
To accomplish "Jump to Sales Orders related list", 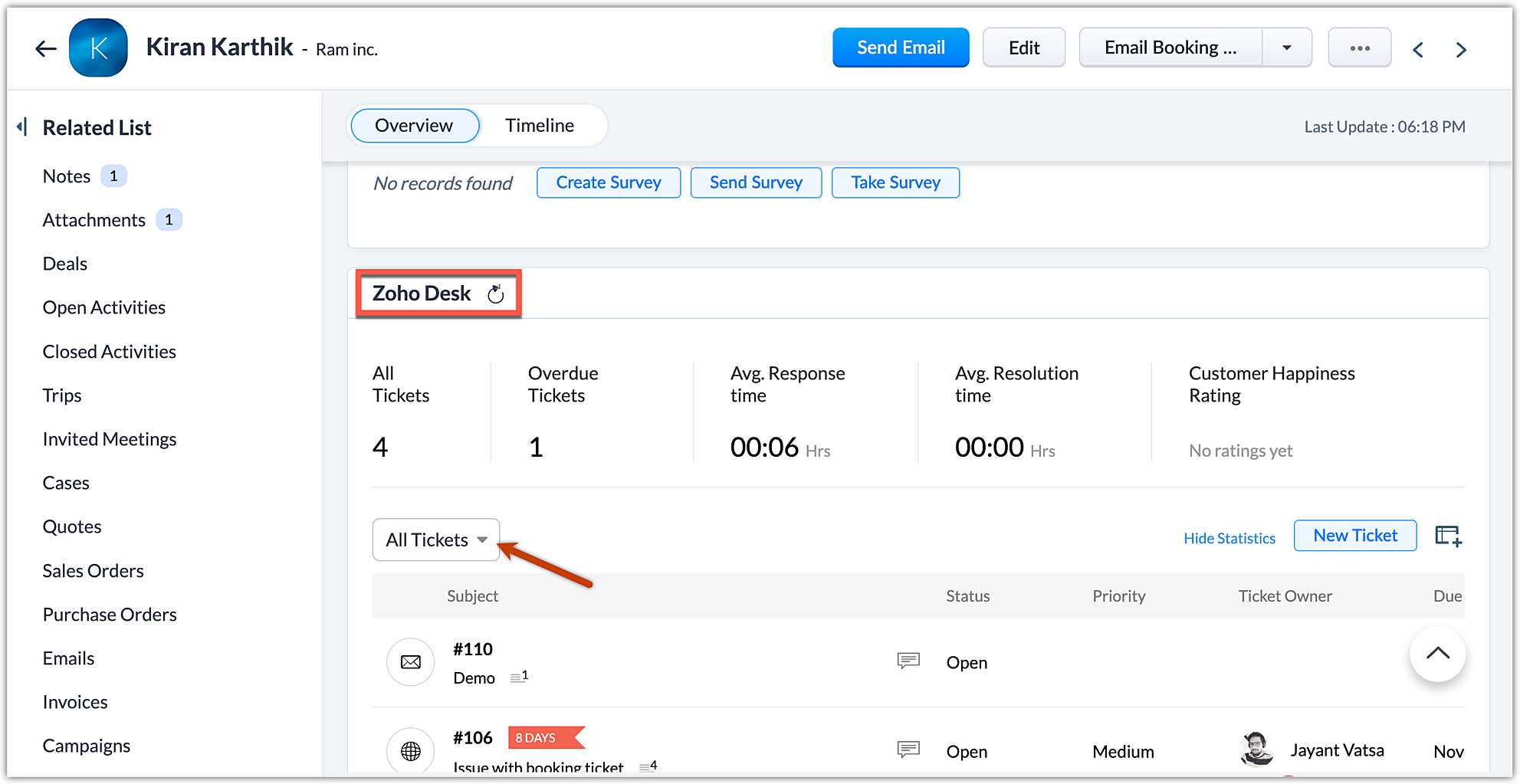I will (x=94, y=571).
